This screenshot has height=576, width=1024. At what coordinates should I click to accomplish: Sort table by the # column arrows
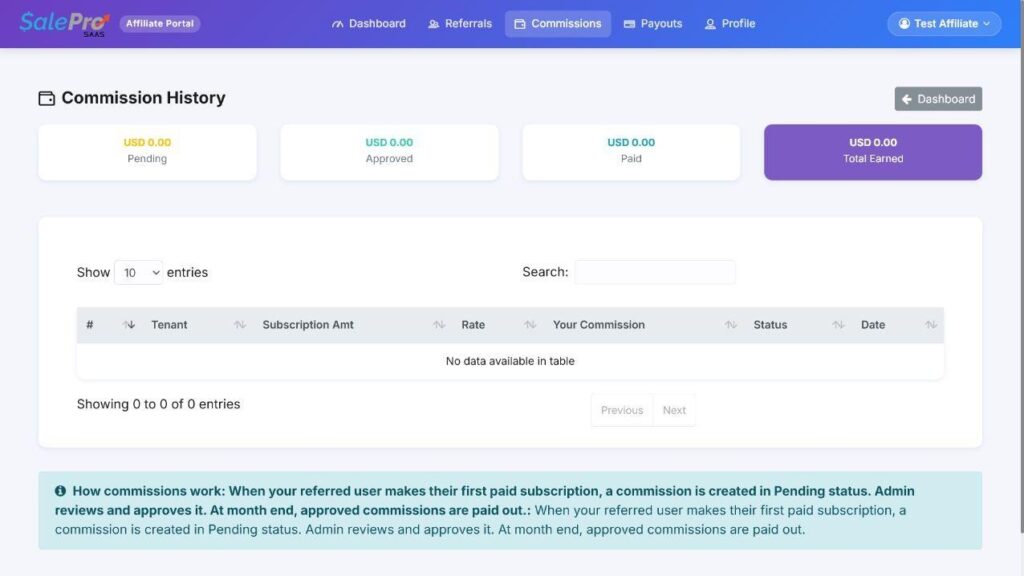[129, 325]
